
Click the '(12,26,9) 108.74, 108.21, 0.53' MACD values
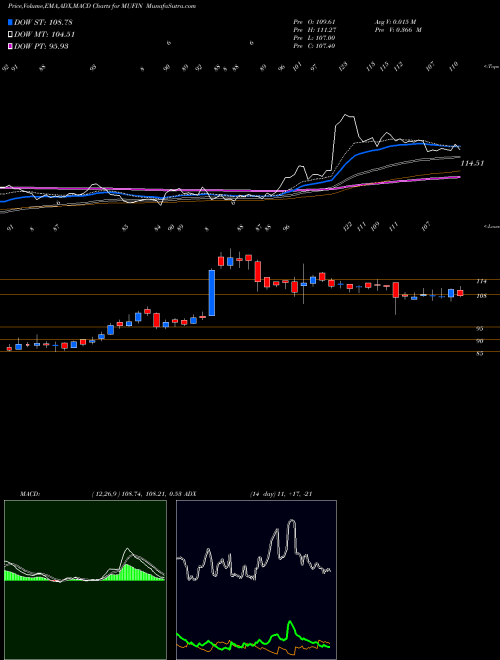click(136, 494)
